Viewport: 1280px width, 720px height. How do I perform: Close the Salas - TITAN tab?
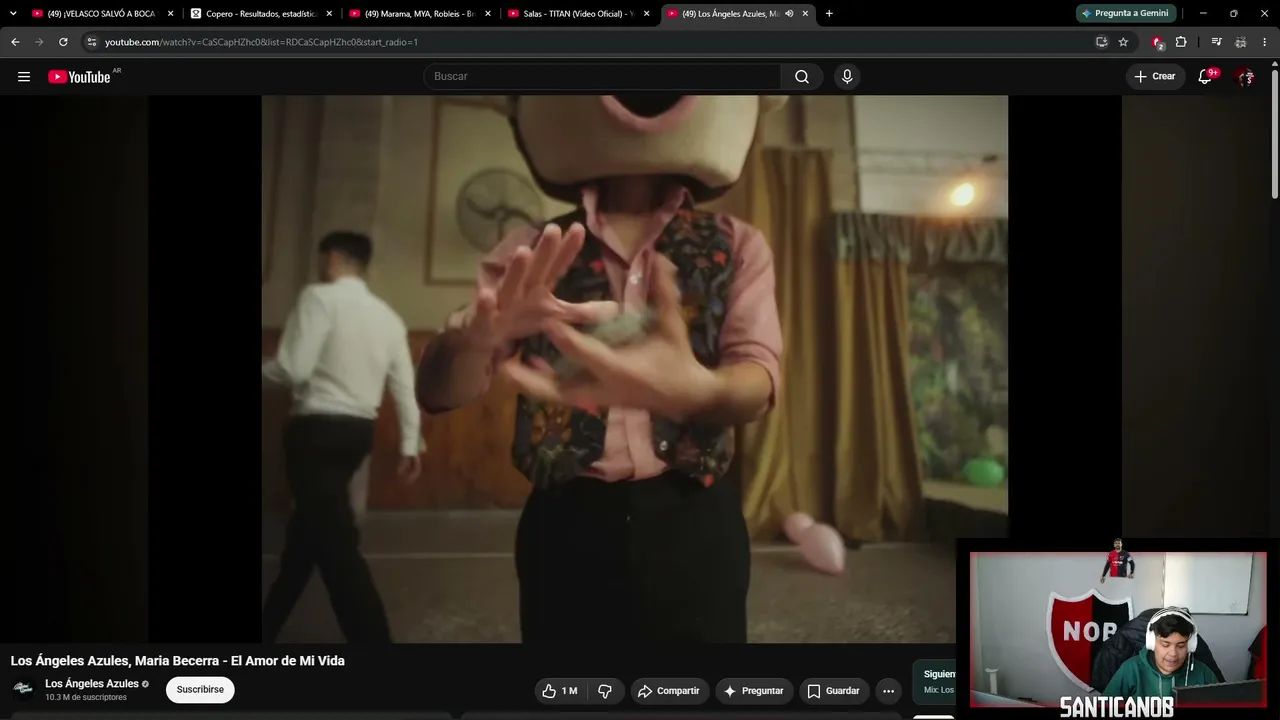click(646, 14)
